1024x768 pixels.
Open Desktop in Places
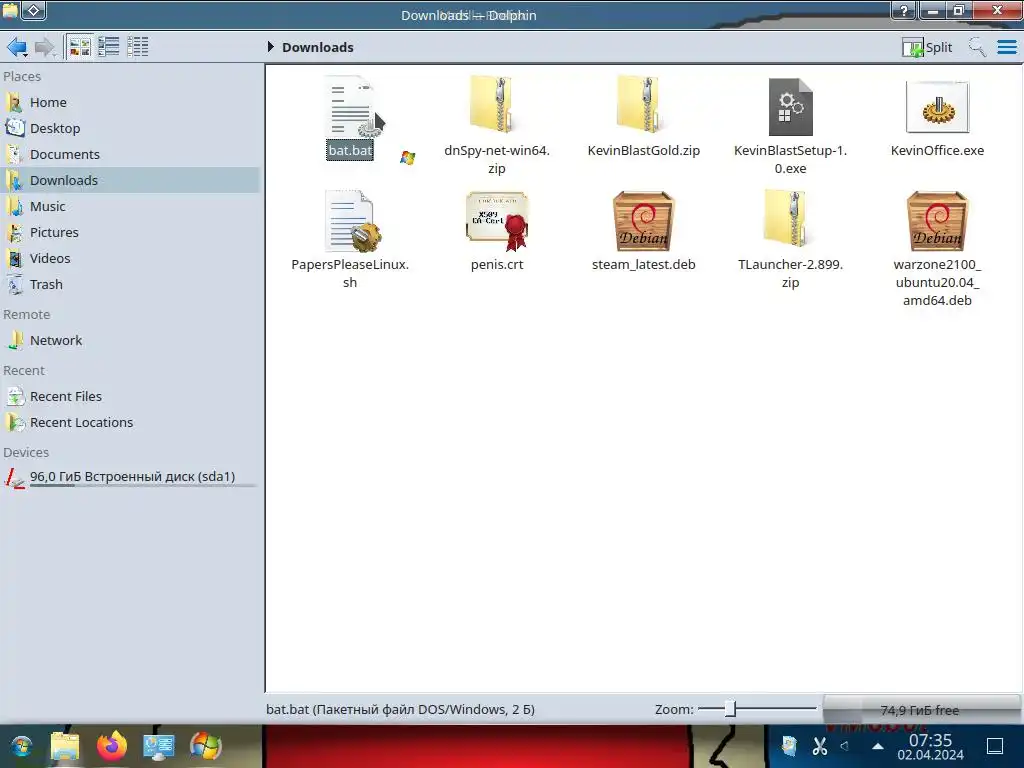[x=131, y=129]
